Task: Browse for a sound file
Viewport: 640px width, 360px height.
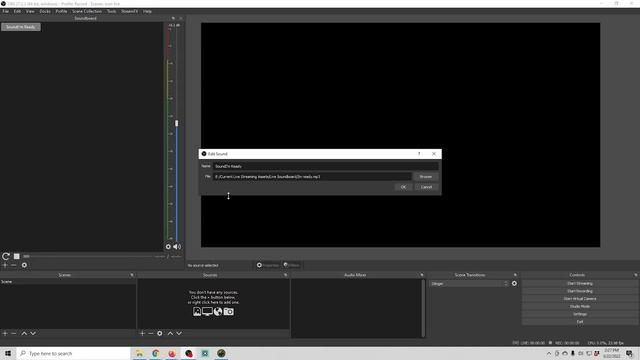Action: [426, 177]
